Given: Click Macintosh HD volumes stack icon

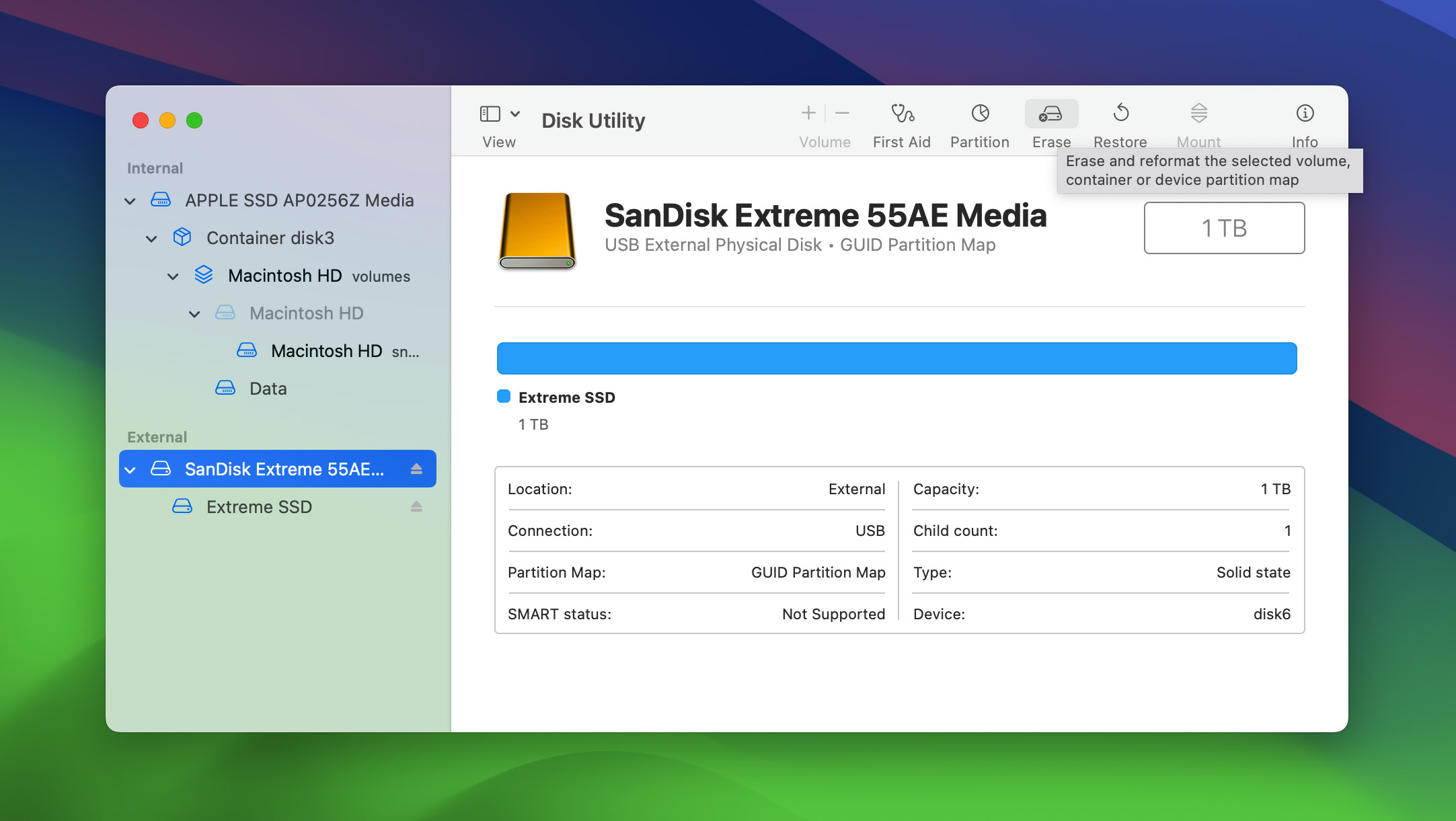Looking at the screenshot, I should pyautogui.click(x=204, y=275).
